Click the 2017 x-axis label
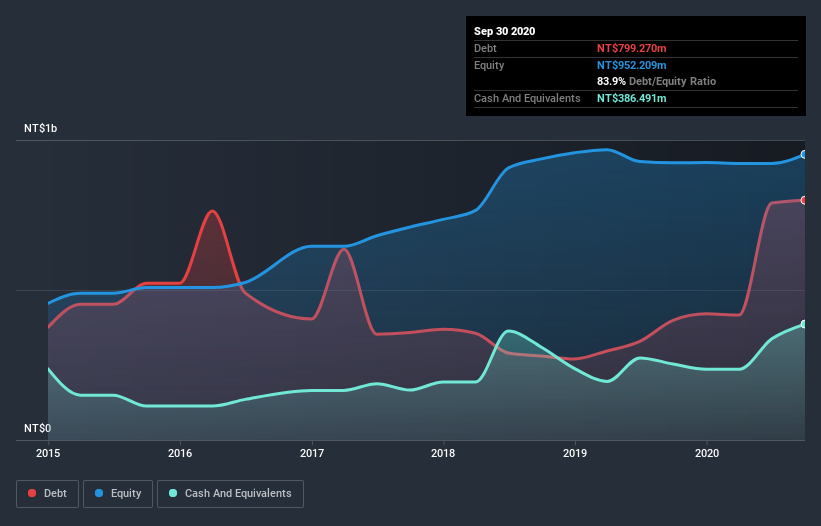Viewport: 821px width, 526px height. (x=312, y=453)
